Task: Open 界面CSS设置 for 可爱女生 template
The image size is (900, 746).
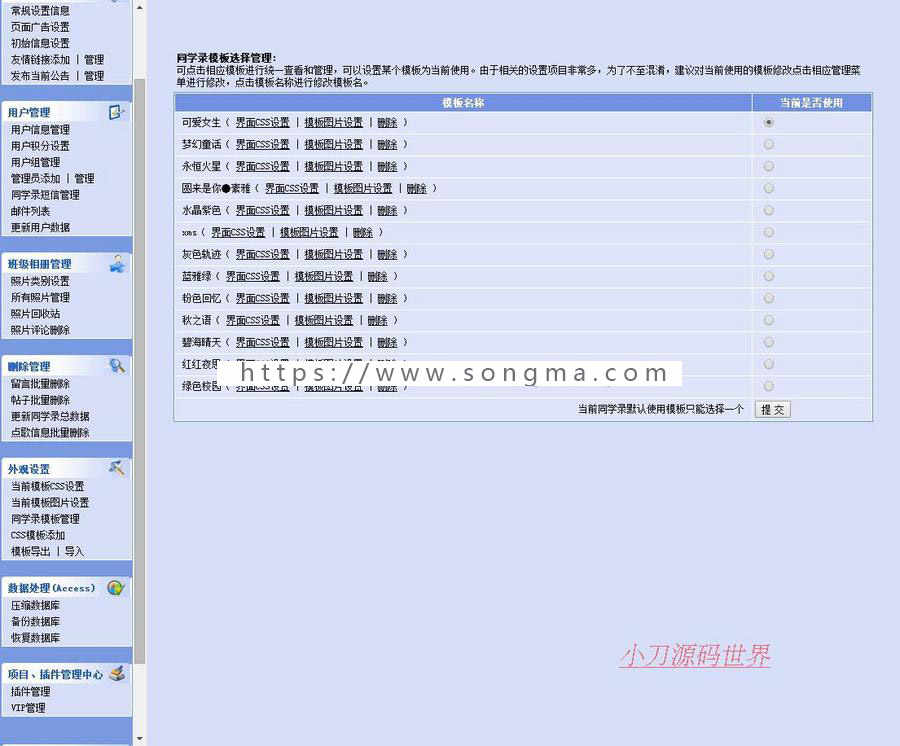Action: 261,122
